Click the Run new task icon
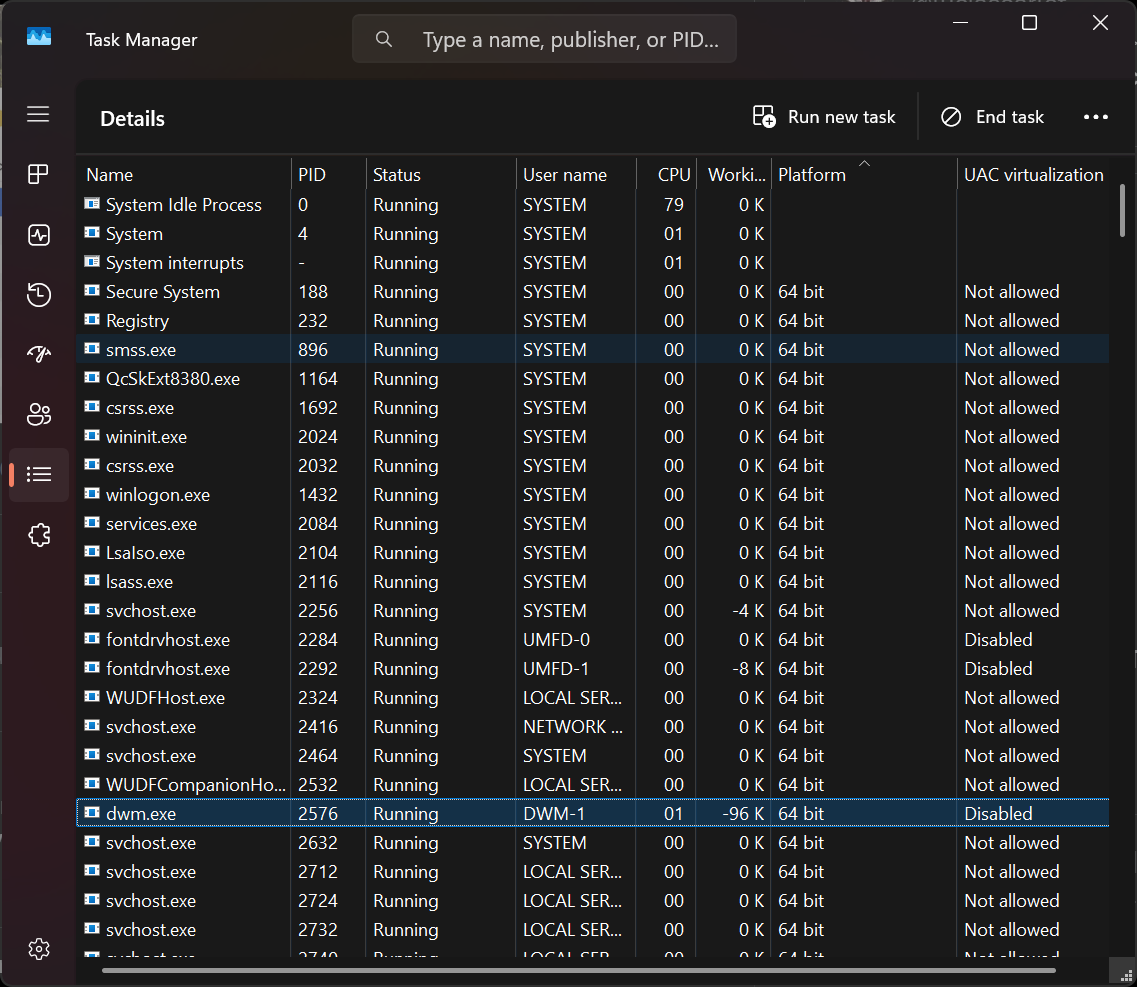Screen dimensions: 1137x987 [764, 116]
